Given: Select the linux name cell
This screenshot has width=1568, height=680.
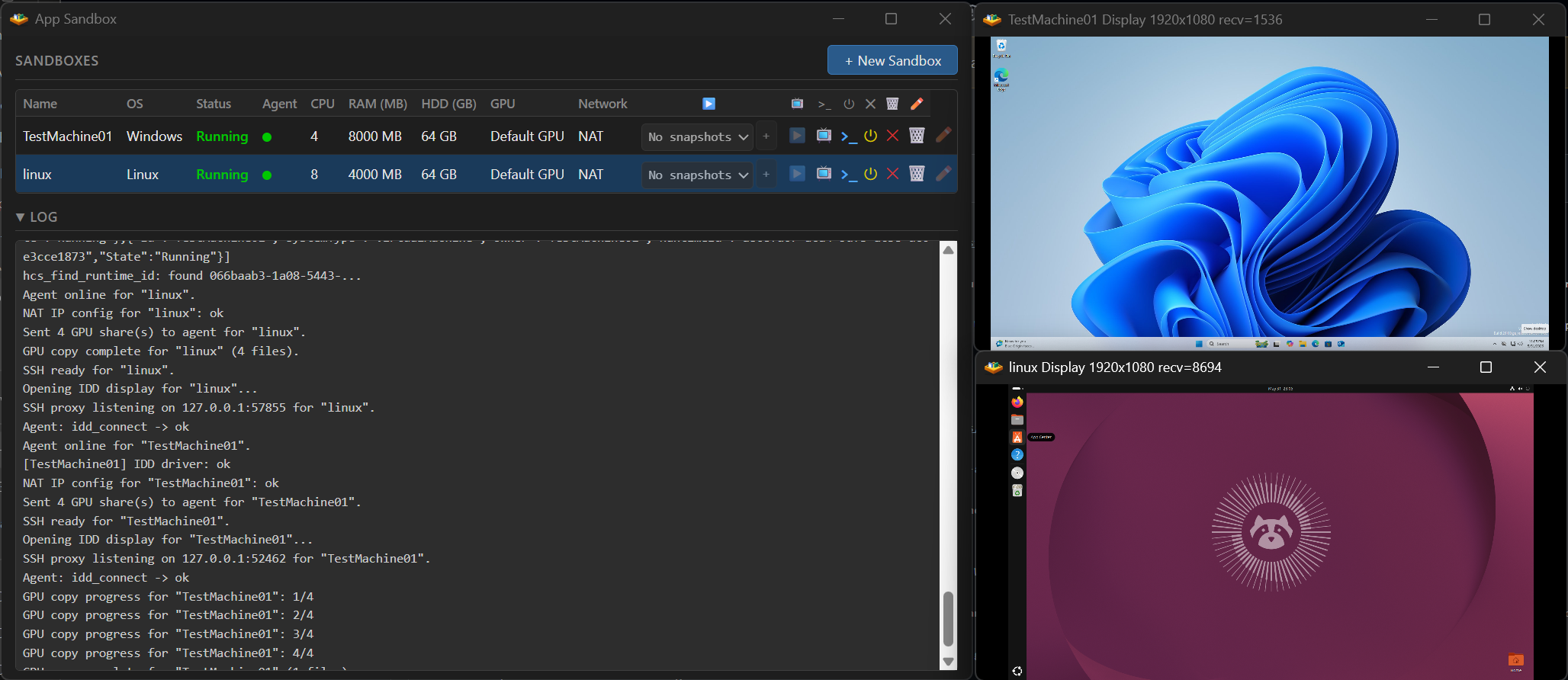Looking at the screenshot, I should point(37,175).
